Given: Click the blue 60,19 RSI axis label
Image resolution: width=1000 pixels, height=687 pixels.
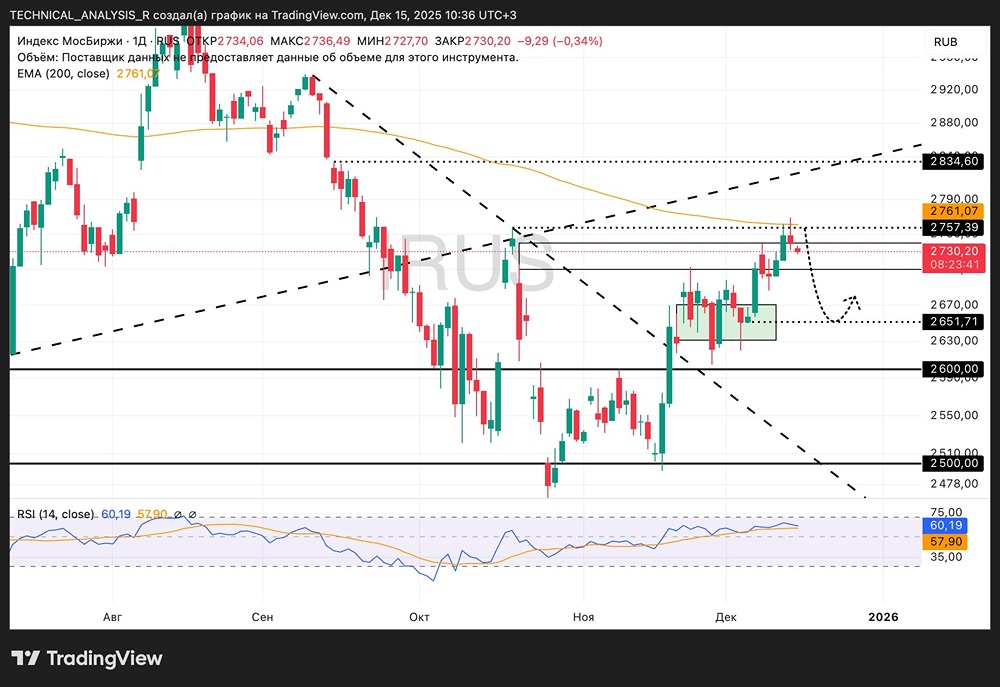Looking at the screenshot, I should 946,526.
